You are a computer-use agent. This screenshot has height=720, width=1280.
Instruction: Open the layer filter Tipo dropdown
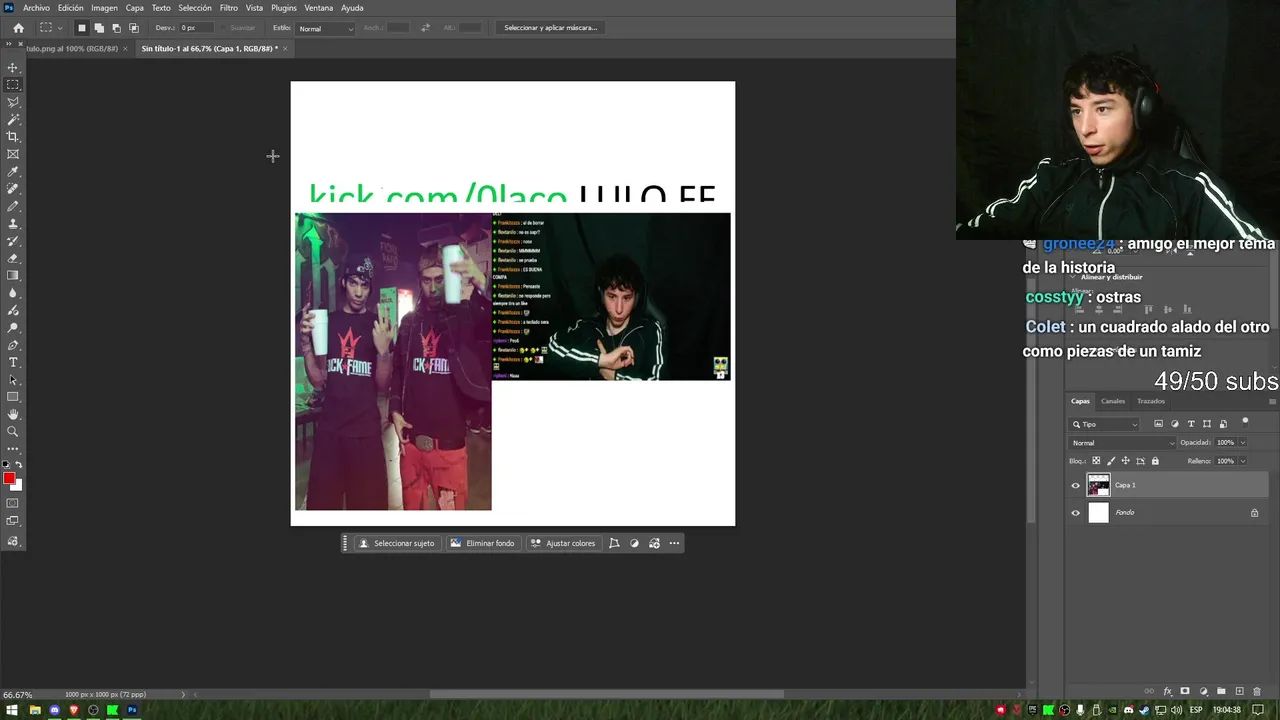coord(1105,424)
